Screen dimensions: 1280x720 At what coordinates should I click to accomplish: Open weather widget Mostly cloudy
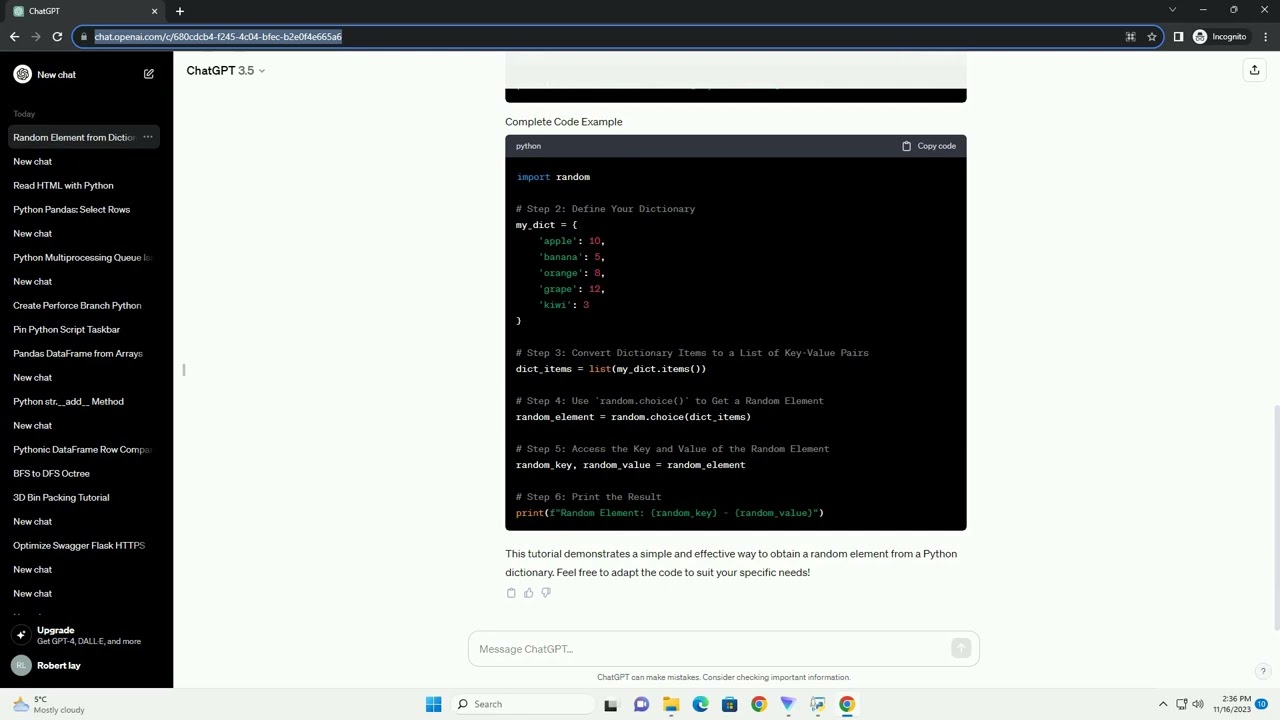click(x=48, y=704)
